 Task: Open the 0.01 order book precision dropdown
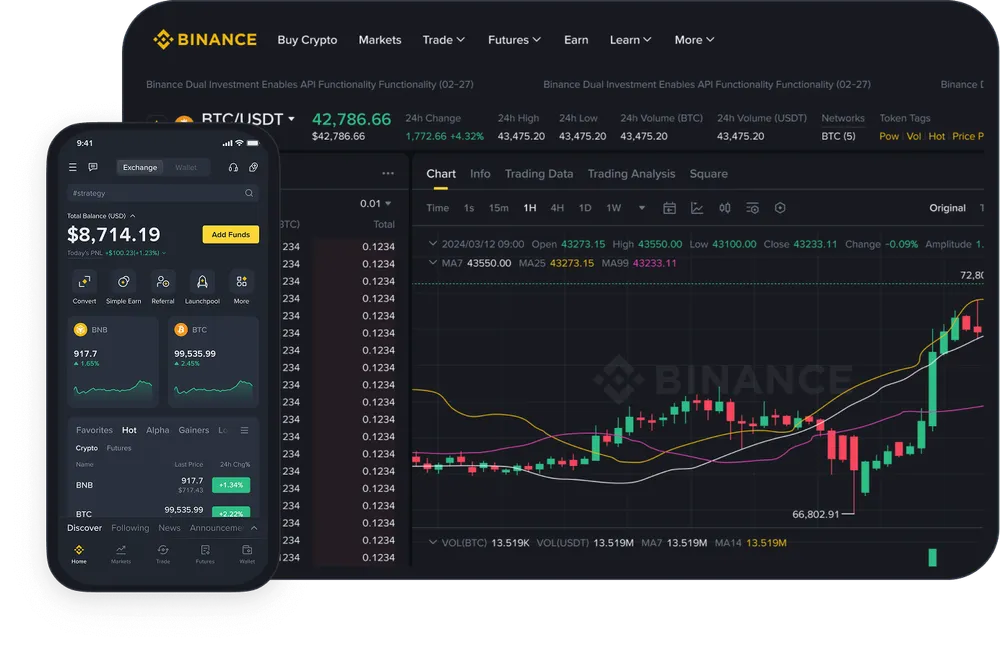click(x=376, y=203)
